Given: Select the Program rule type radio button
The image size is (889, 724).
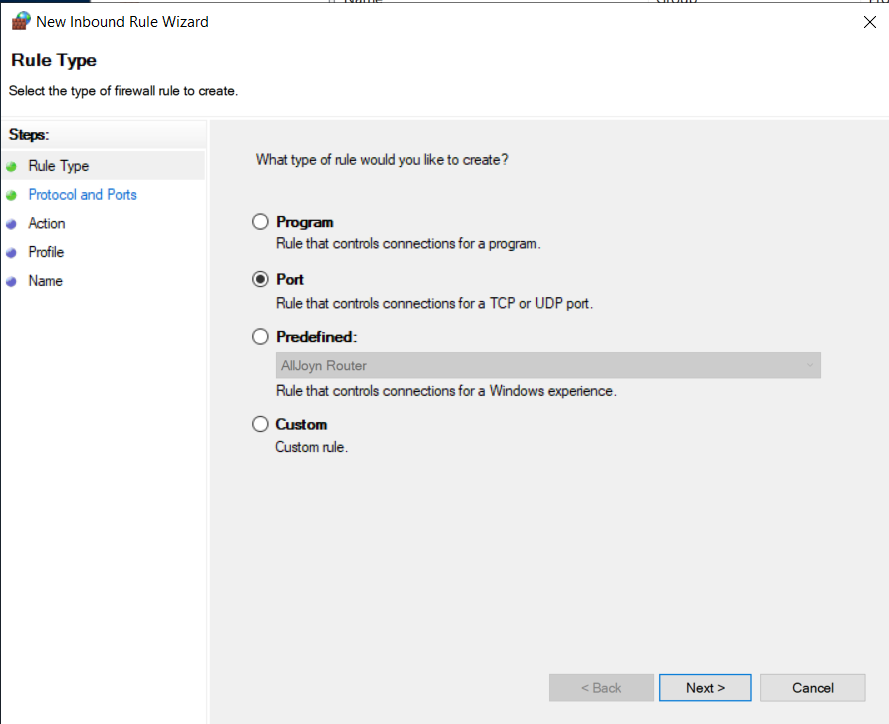Looking at the screenshot, I should tap(260, 222).
